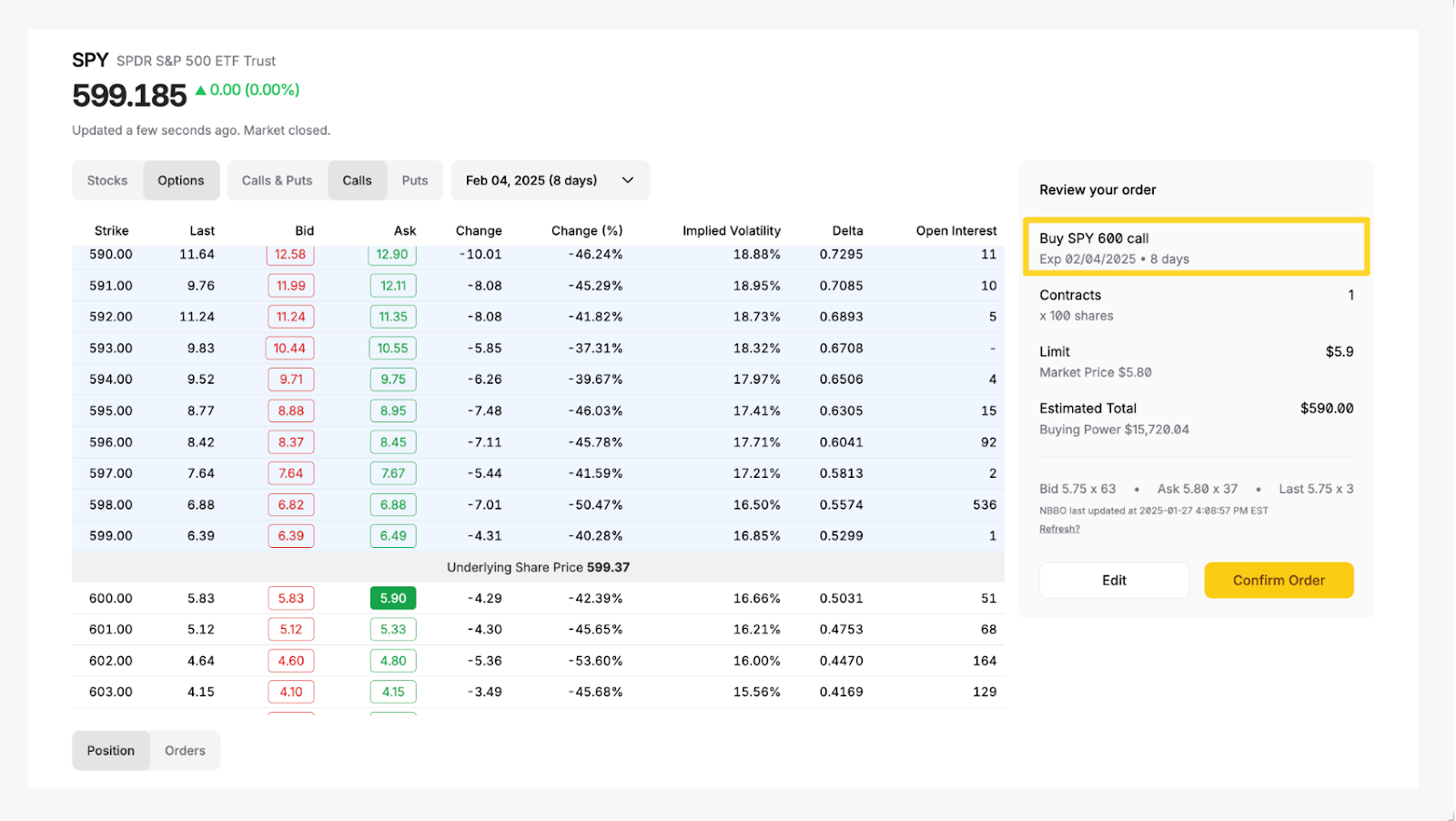Select the Calls filter tab

[357, 180]
